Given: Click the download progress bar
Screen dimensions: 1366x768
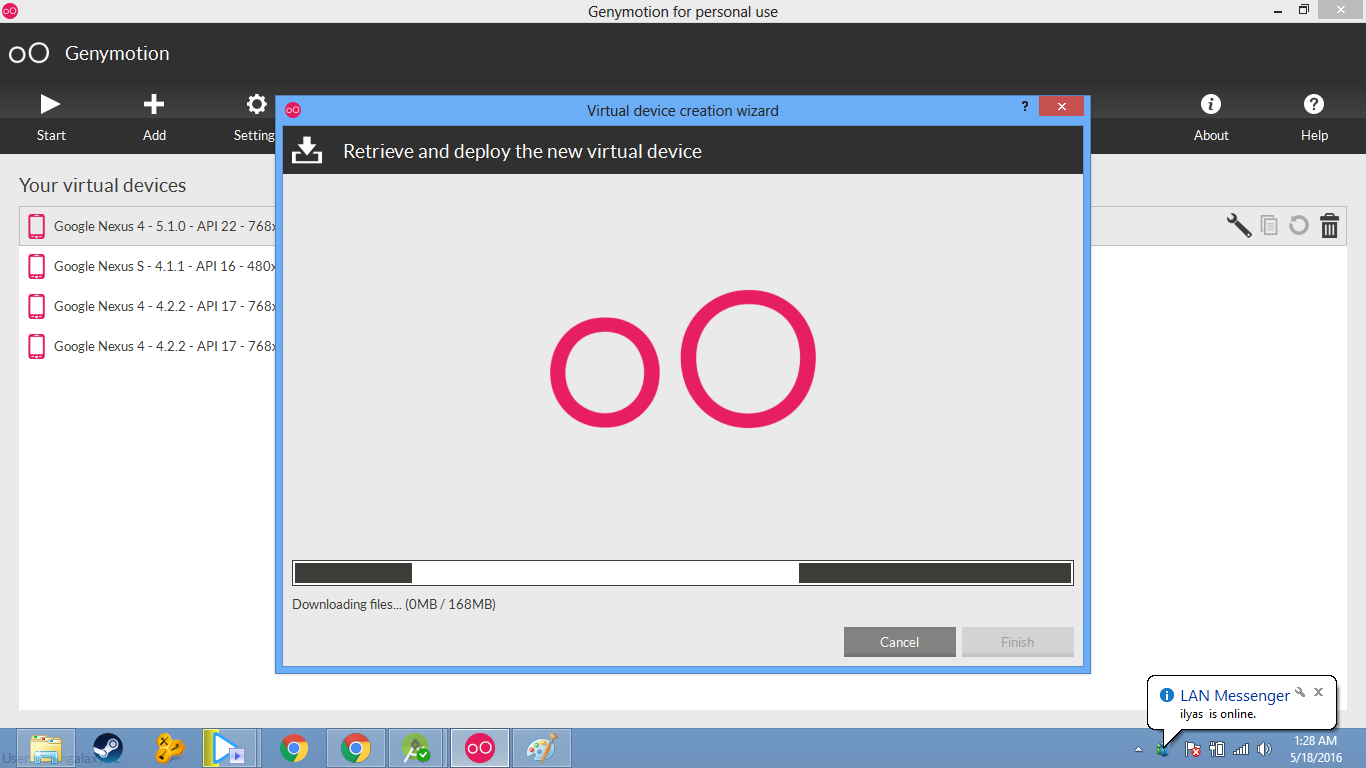Looking at the screenshot, I should pyautogui.click(x=682, y=573).
